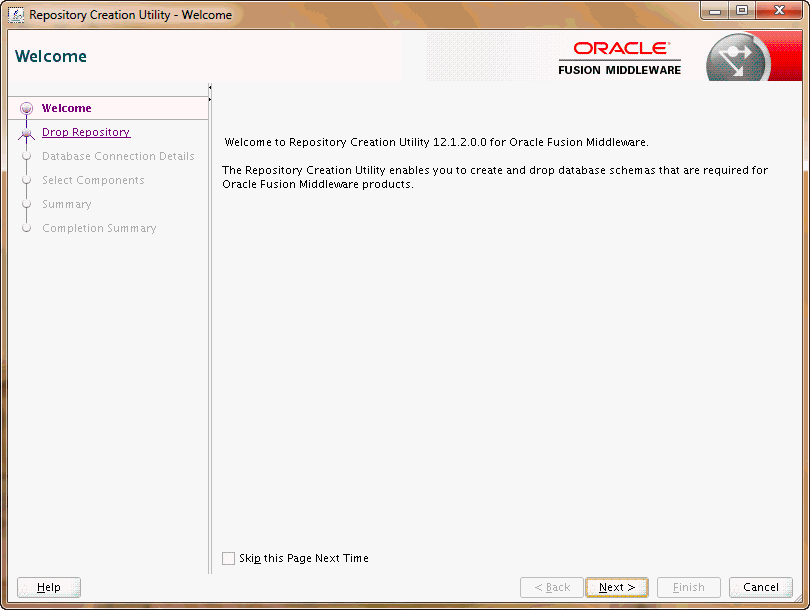
Task: Click the disabled Finish button
Action: tap(689, 587)
